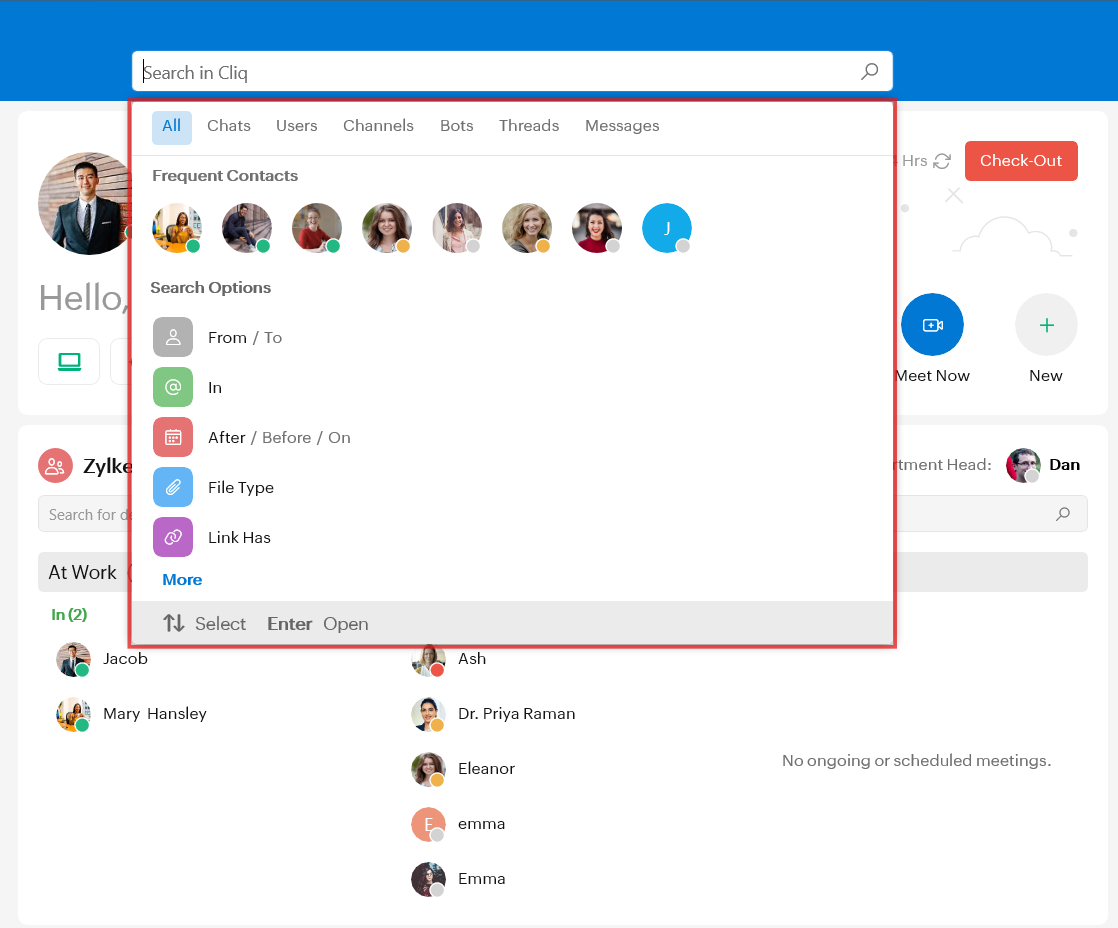Click the Dan department head name
Screen dimensions: 1118x928
[x=1065, y=465]
